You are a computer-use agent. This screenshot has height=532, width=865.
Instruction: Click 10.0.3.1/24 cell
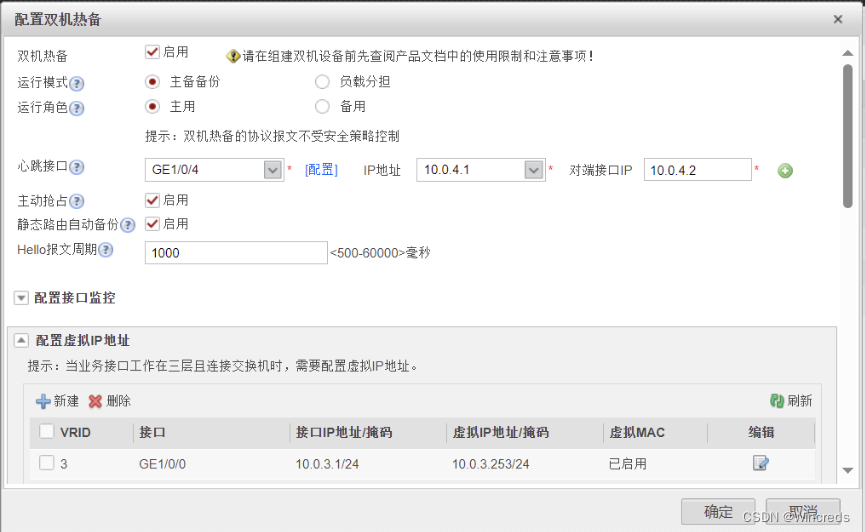click(327, 464)
